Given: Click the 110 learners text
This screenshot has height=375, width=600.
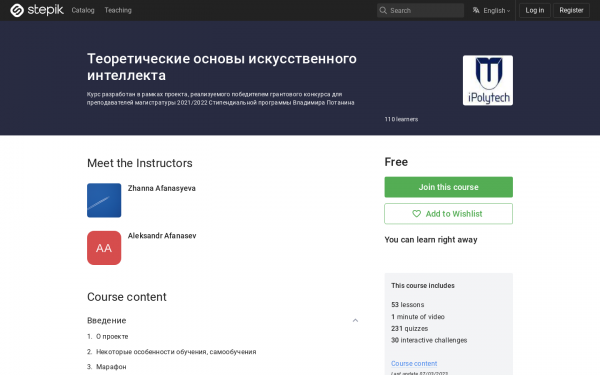Looking at the screenshot, I should (401, 119).
